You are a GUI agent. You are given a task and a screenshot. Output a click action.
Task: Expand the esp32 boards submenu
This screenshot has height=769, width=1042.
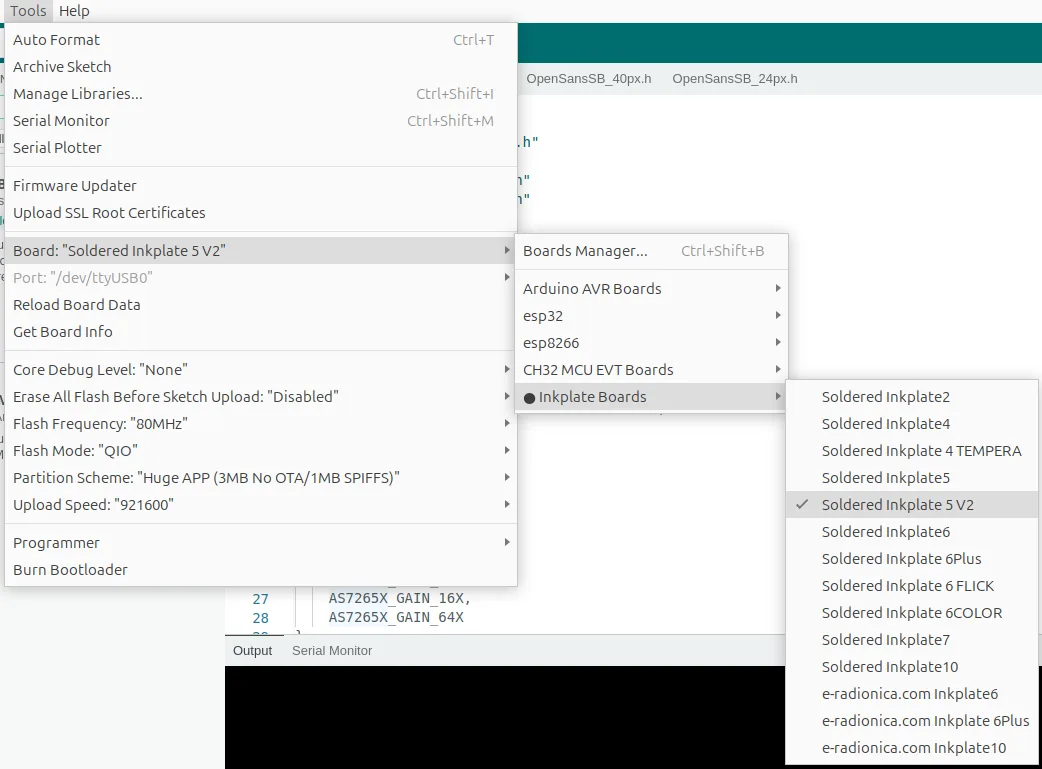[543, 316]
